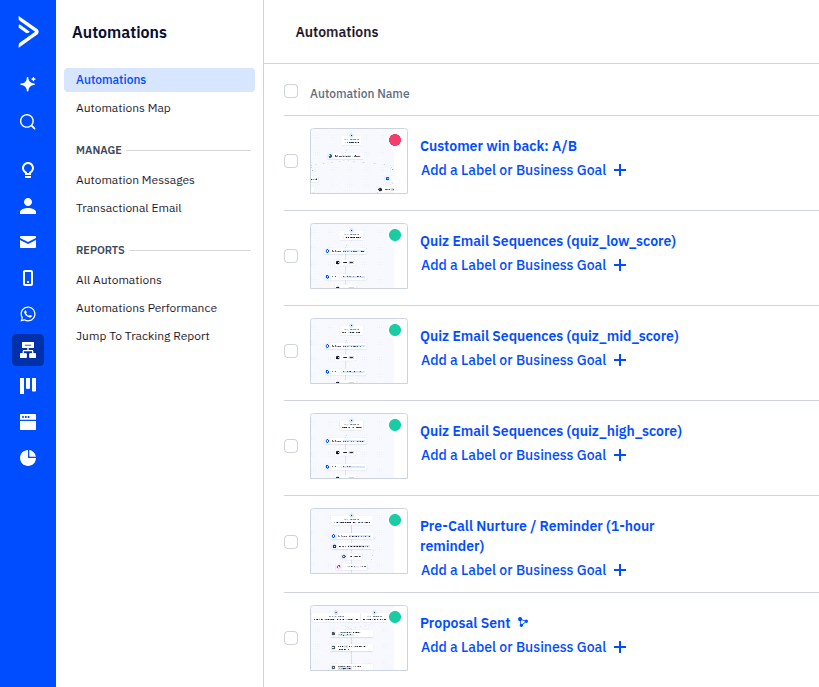
Task: Open the Deals pipeline icon
Action: 27,385
